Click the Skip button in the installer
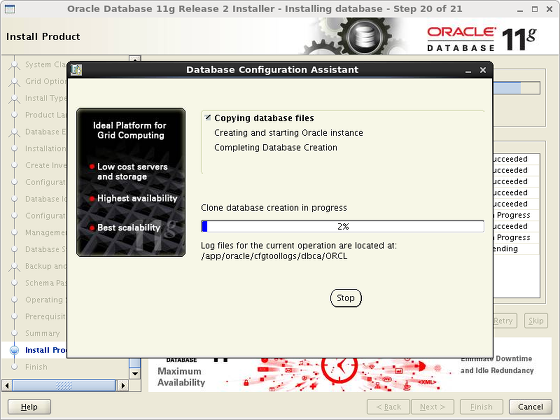This screenshot has height=420, width=560. [536, 321]
